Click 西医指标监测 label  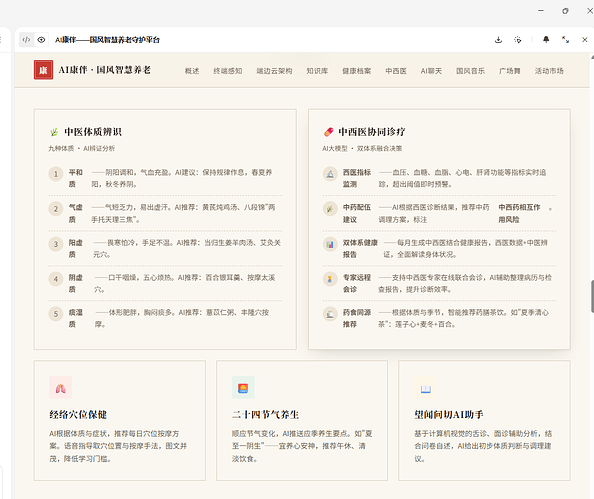[357, 178]
